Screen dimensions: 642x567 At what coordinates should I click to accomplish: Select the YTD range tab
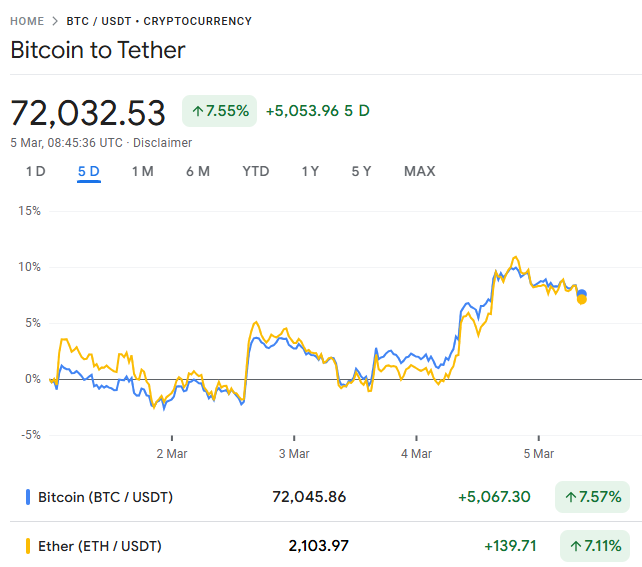pos(256,171)
